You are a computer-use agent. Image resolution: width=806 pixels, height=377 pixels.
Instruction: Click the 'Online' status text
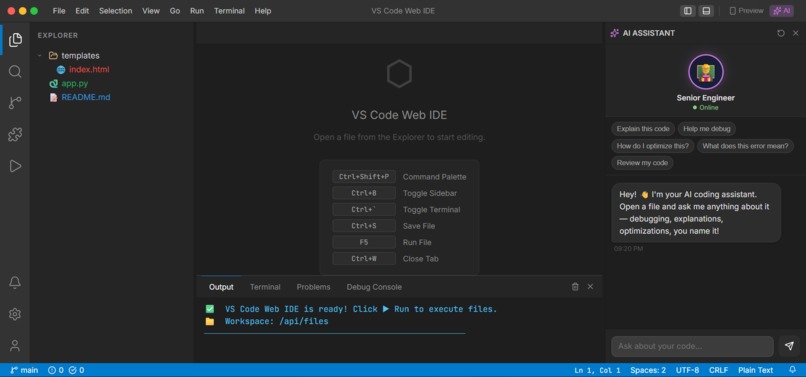click(709, 107)
